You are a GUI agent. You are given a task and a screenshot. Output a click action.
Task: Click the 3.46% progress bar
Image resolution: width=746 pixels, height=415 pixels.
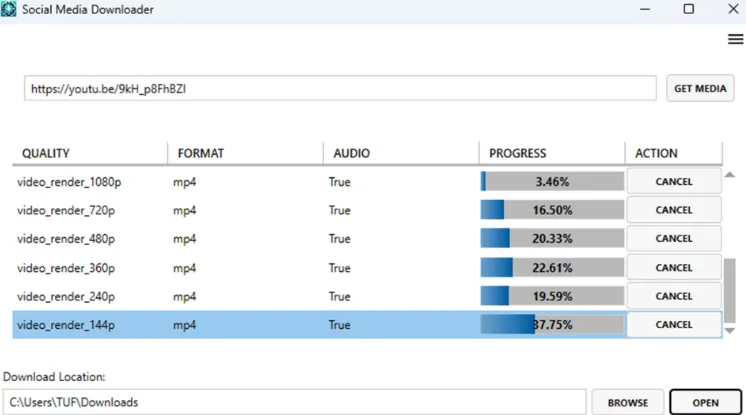tap(552, 181)
